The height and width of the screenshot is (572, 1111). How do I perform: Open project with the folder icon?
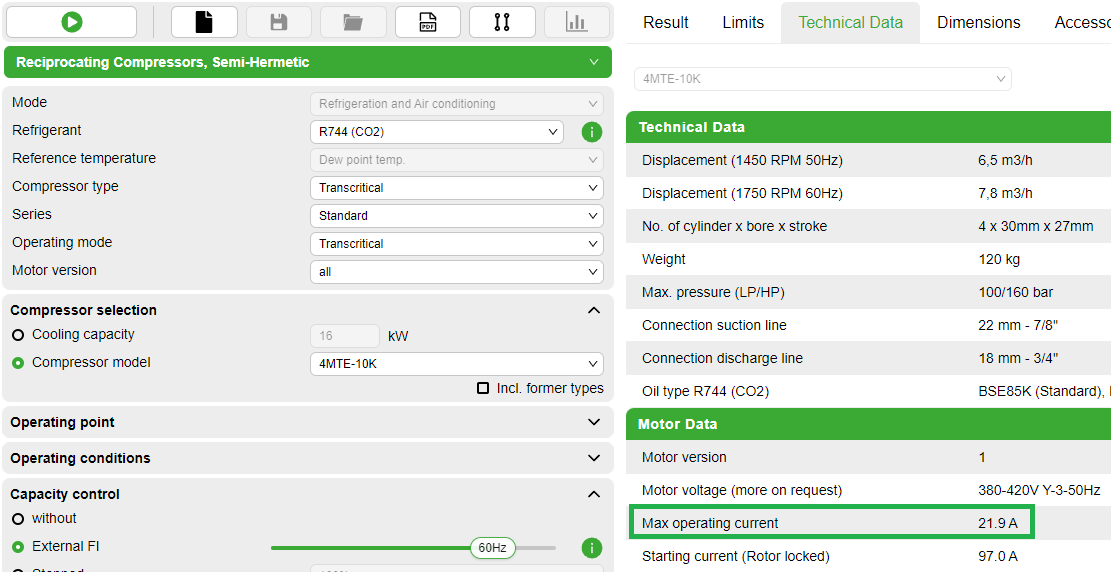(x=353, y=22)
